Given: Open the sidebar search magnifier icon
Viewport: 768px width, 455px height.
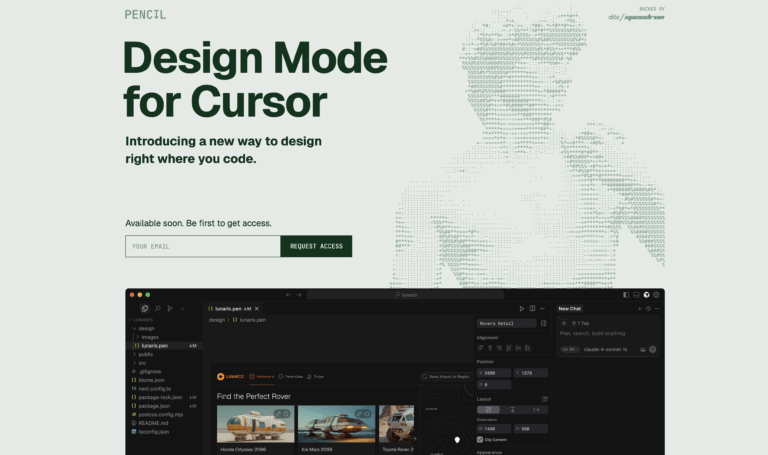Looking at the screenshot, I should pyautogui.click(x=158, y=309).
